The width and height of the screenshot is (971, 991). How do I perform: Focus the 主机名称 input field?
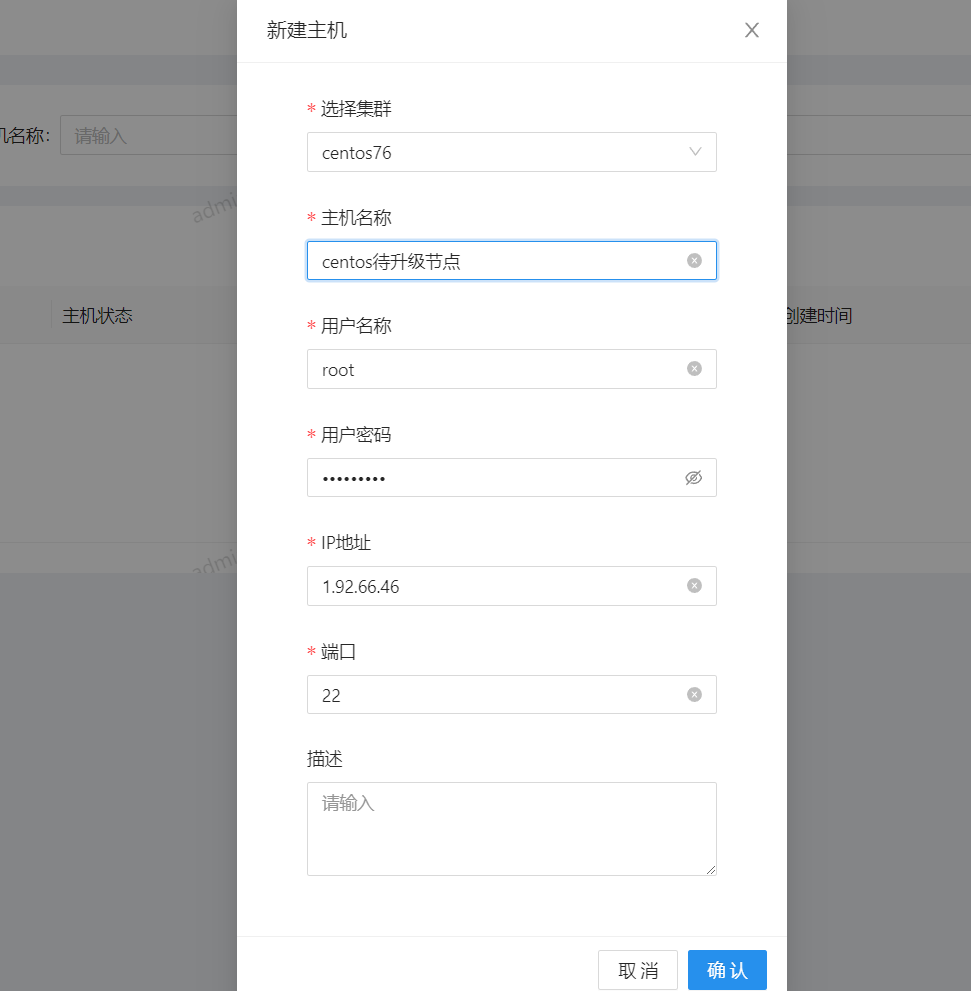(500, 261)
